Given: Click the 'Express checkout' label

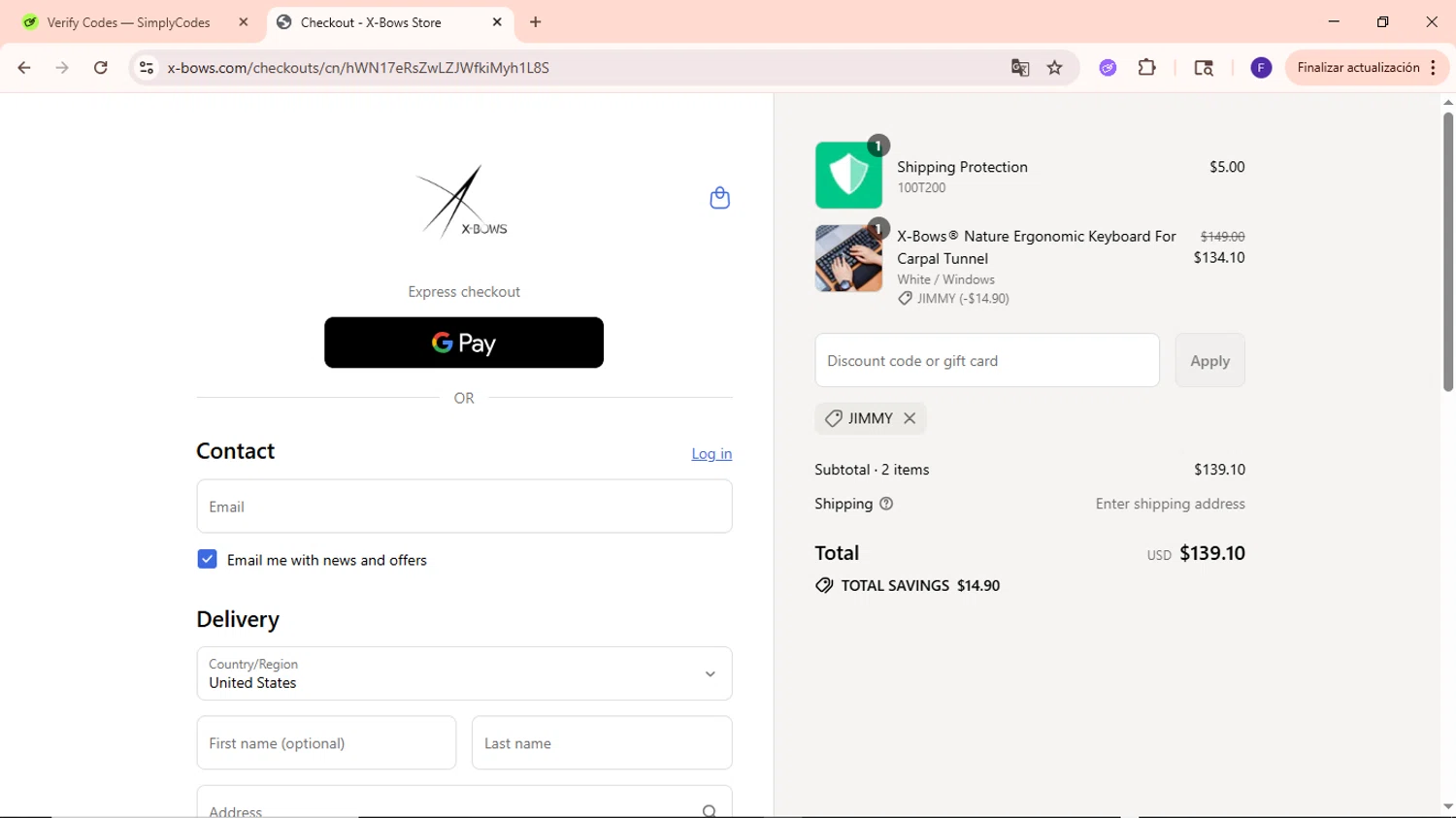Looking at the screenshot, I should [464, 292].
